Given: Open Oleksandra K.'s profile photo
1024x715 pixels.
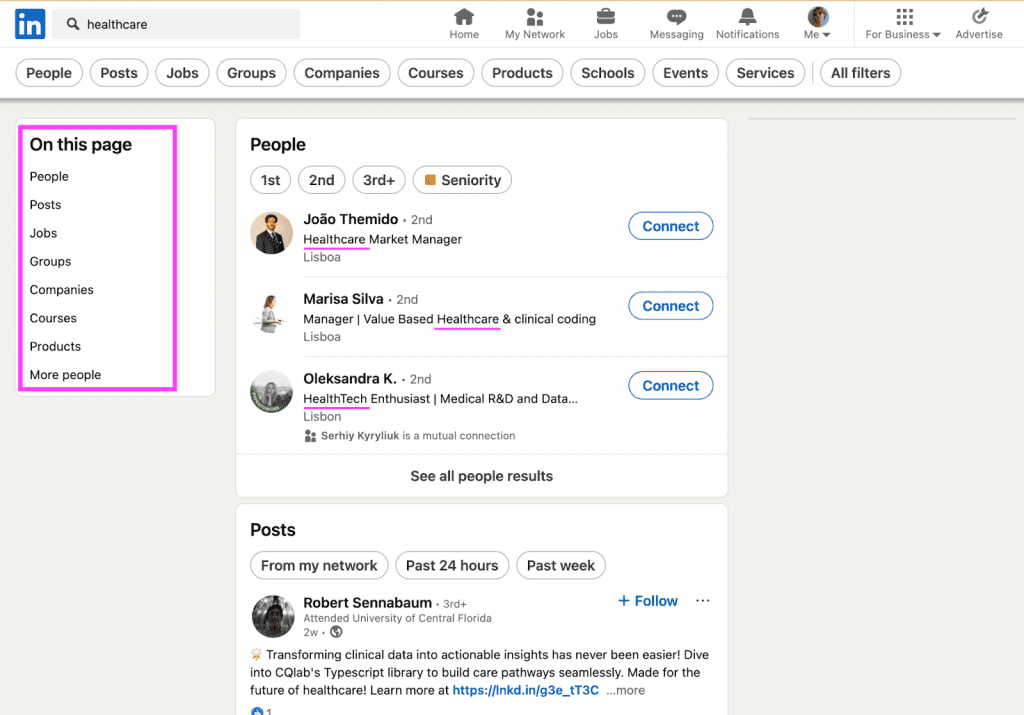Looking at the screenshot, I should (272, 392).
